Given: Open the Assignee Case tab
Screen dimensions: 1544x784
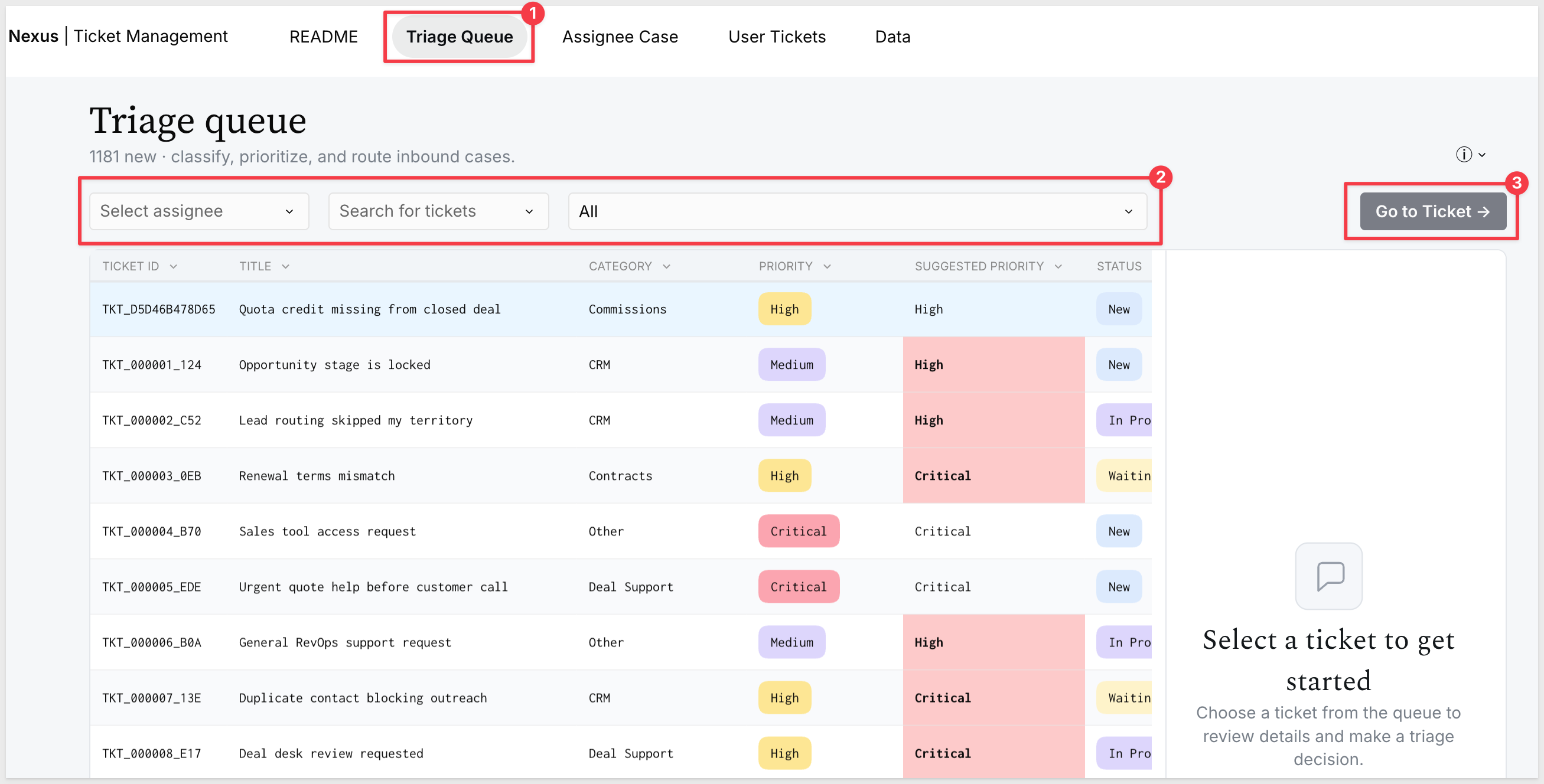Looking at the screenshot, I should (x=620, y=37).
